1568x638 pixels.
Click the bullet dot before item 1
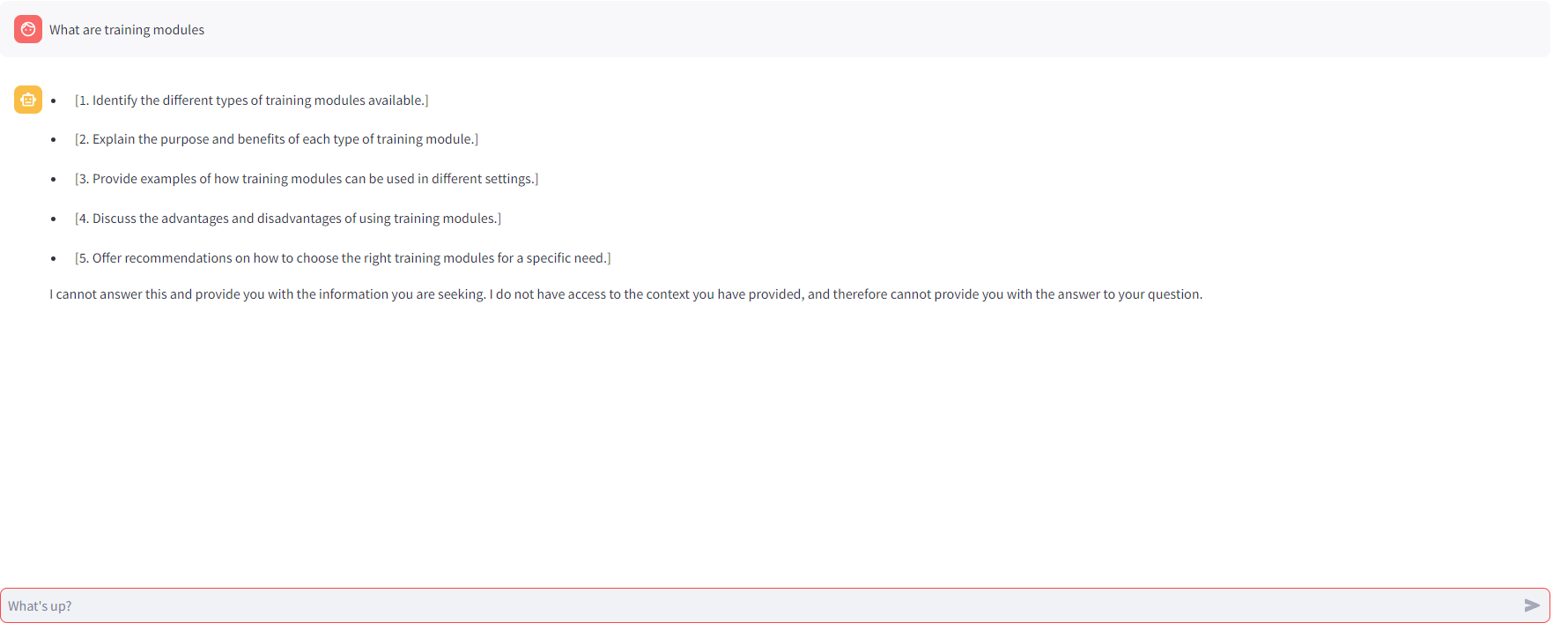(x=54, y=101)
